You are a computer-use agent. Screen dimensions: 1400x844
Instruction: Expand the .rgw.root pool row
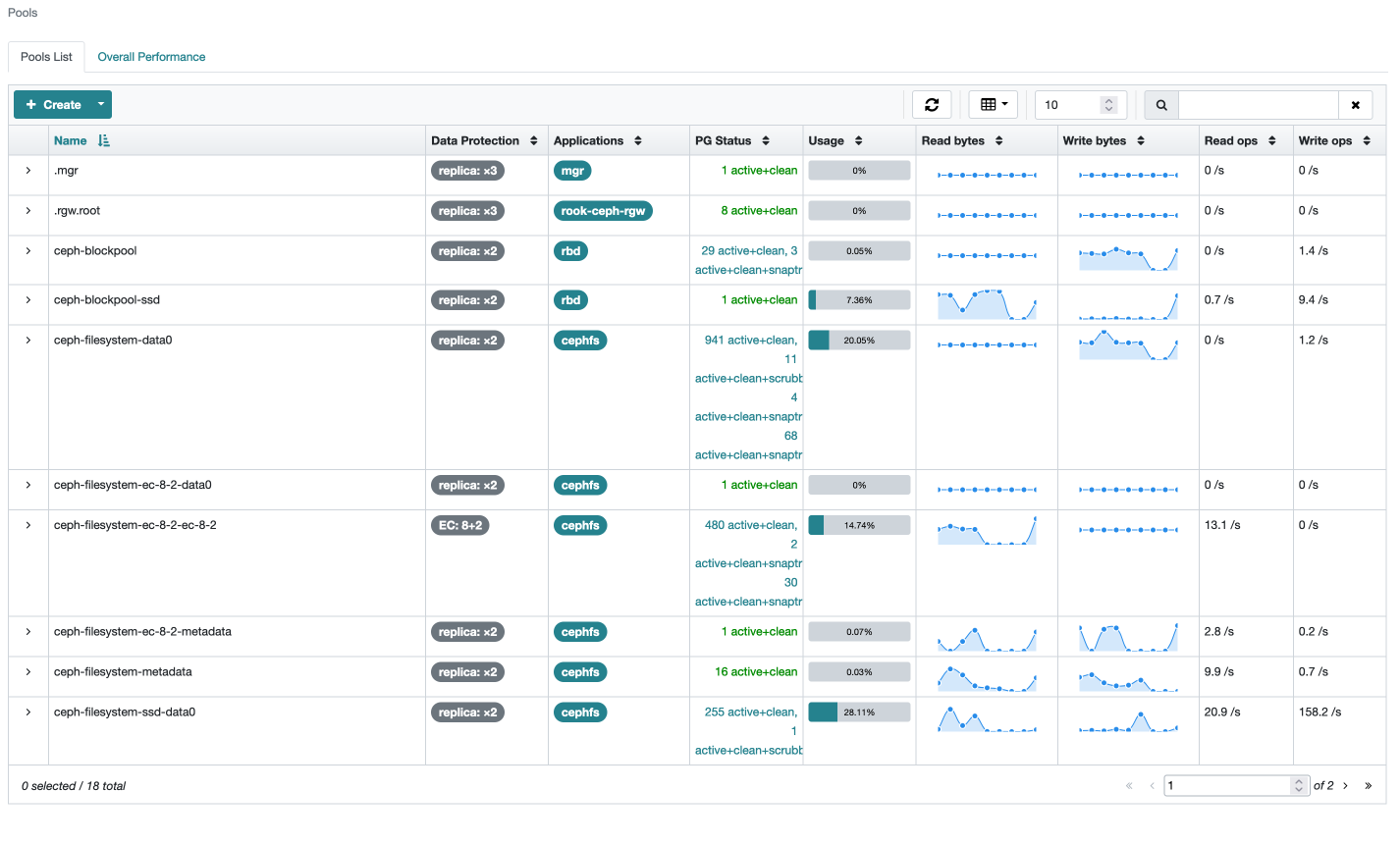click(x=28, y=211)
